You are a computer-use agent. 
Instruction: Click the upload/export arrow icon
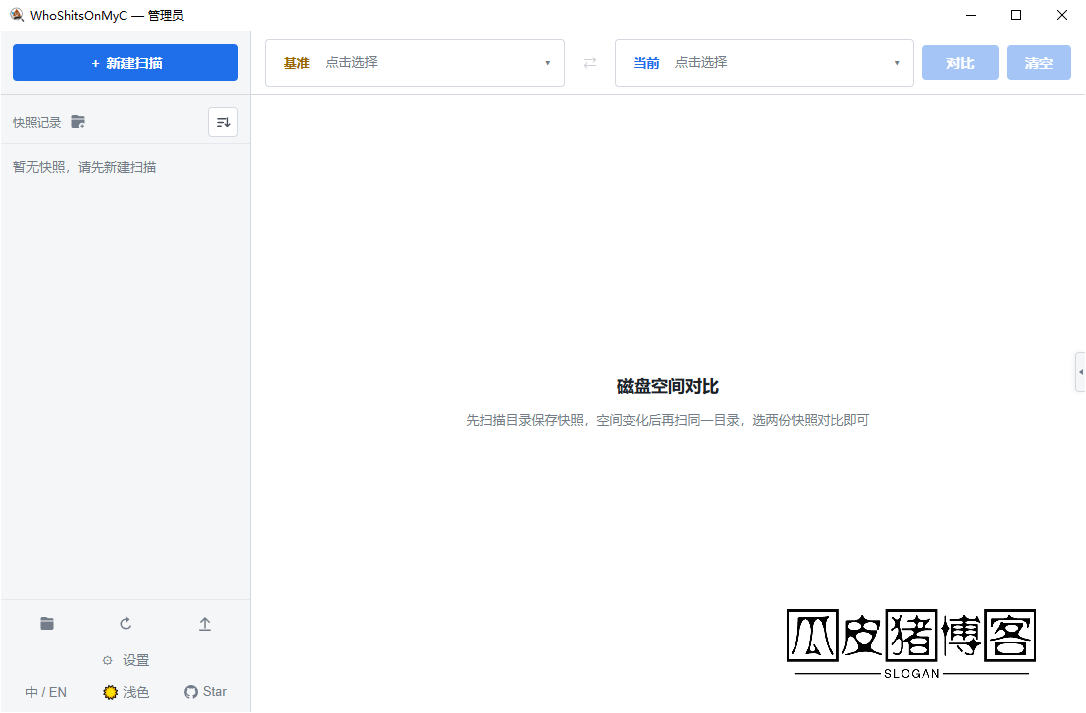click(x=205, y=624)
